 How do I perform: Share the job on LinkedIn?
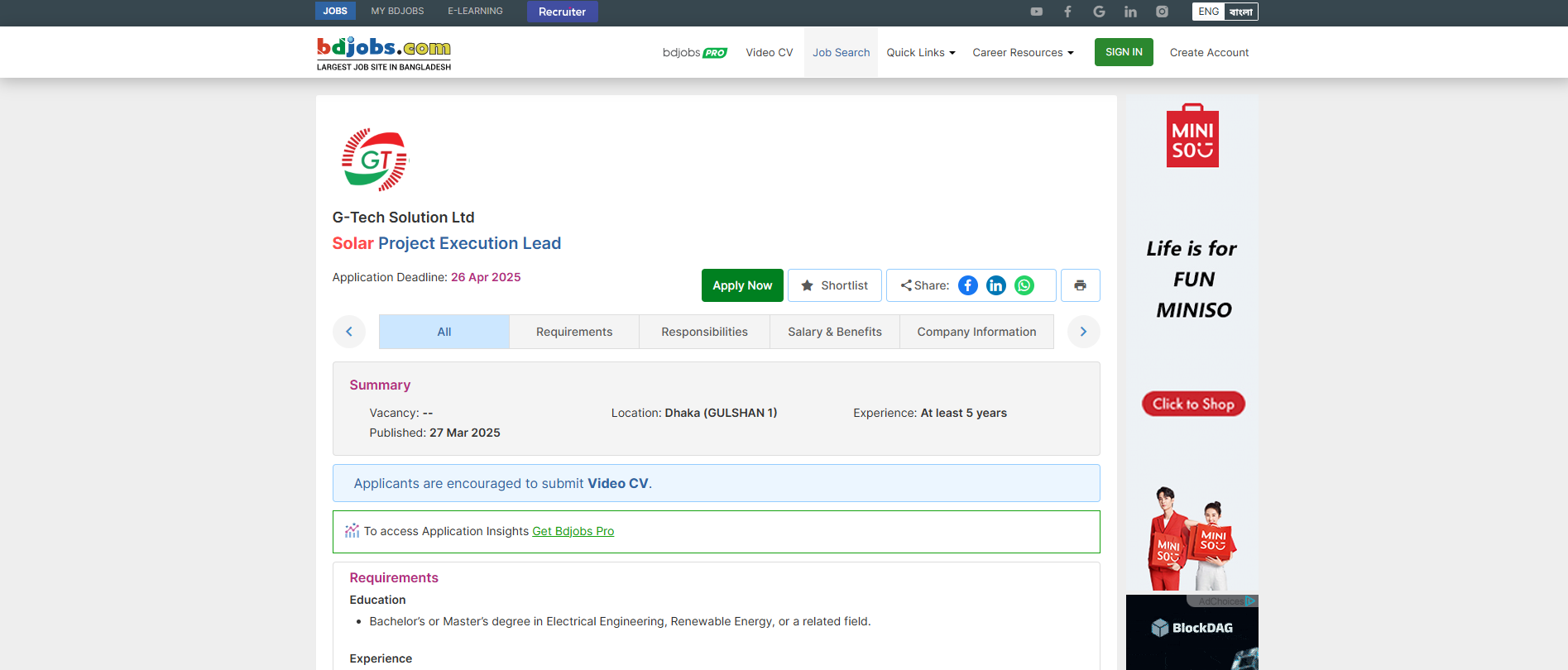[996, 285]
